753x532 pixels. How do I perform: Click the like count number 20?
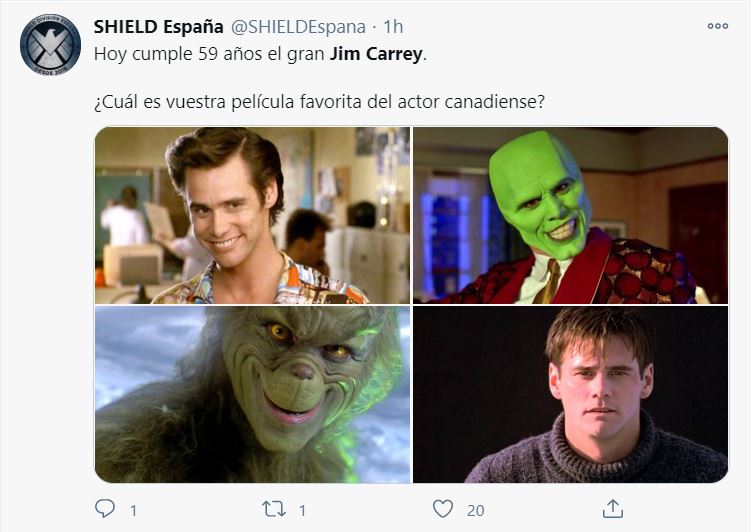coord(475,510)
